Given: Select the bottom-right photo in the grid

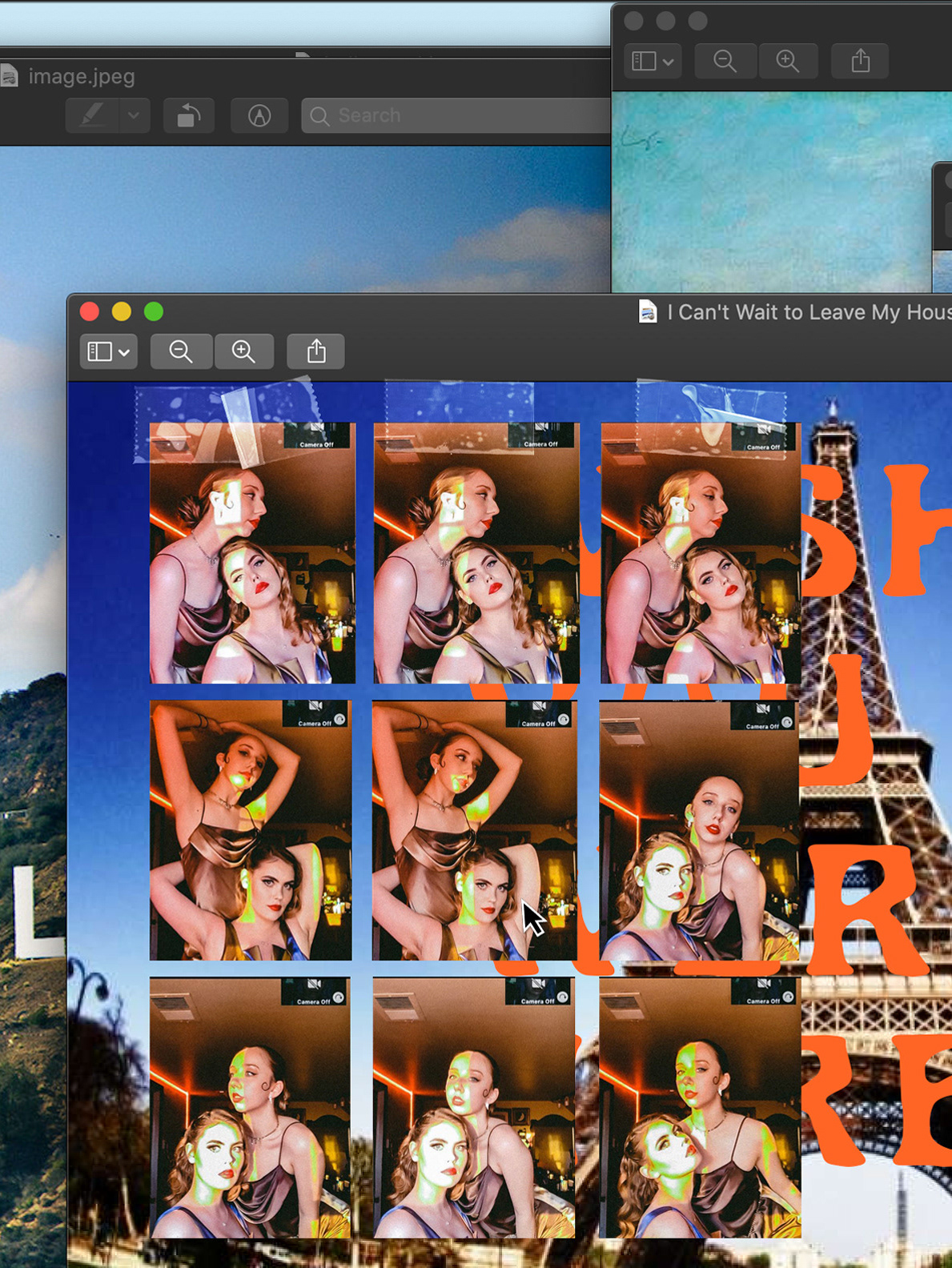Looking at the screenshot, I should [700, 1108].
